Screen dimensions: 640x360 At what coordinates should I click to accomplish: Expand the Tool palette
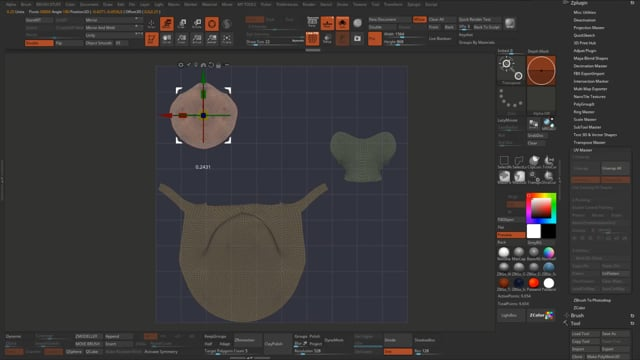click(575, 323)
